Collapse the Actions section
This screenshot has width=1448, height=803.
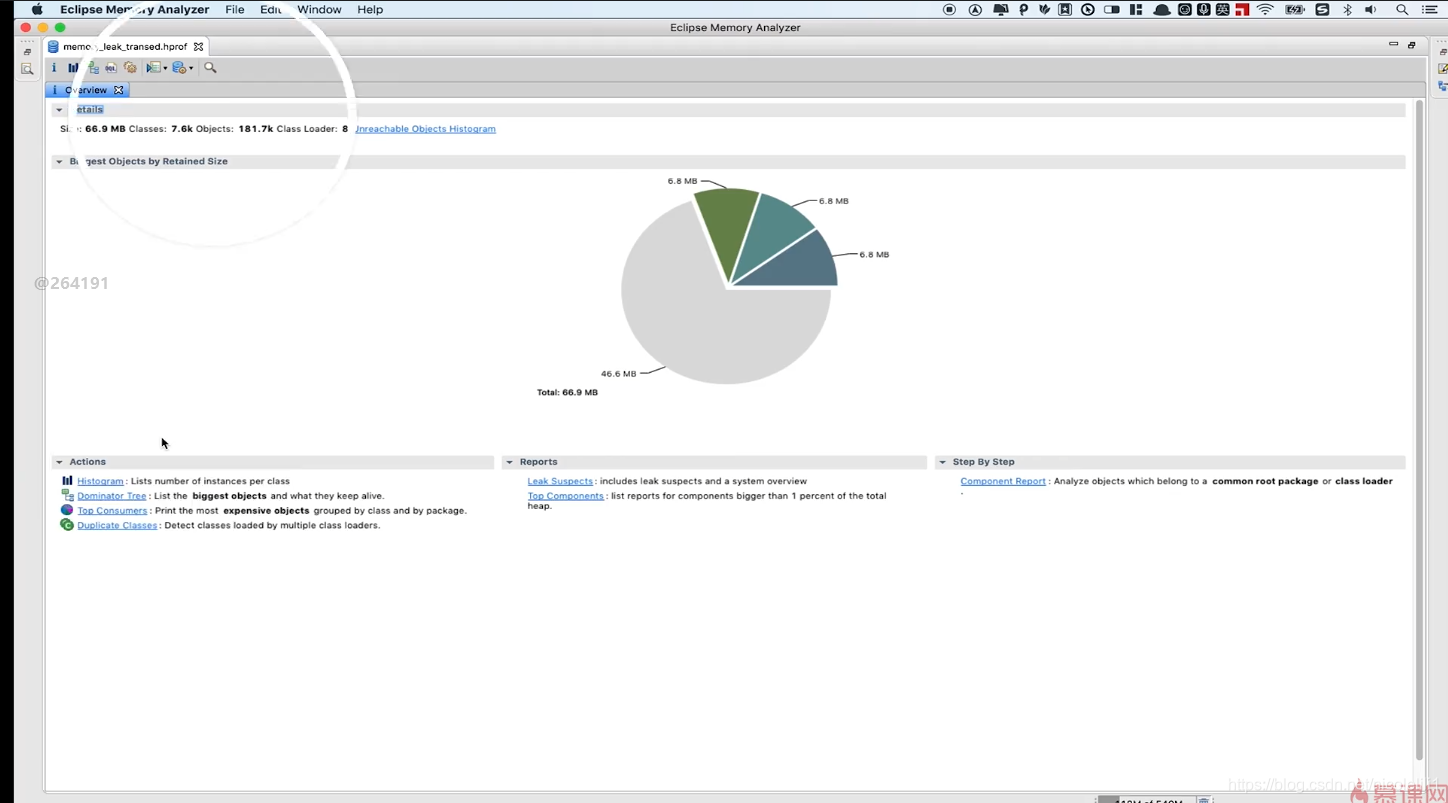pyautogui.click(x=59, y=462)
